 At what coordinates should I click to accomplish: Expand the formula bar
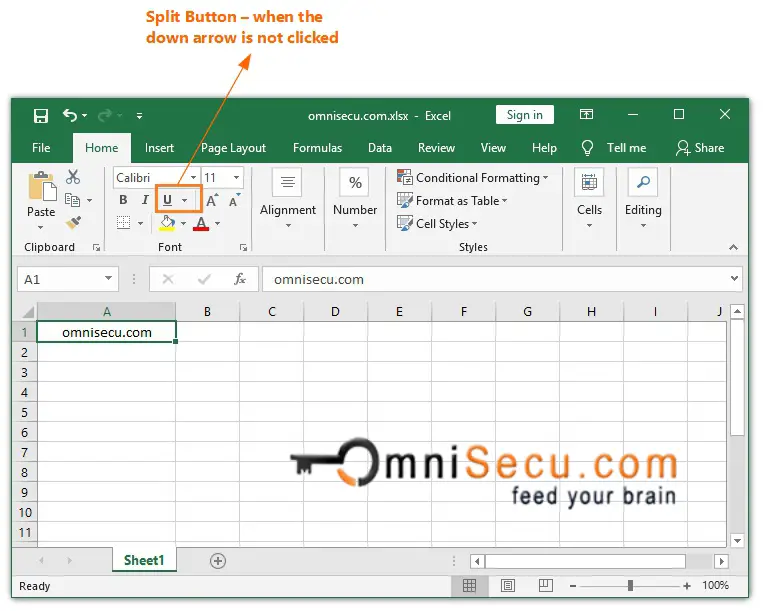[734, 279]
